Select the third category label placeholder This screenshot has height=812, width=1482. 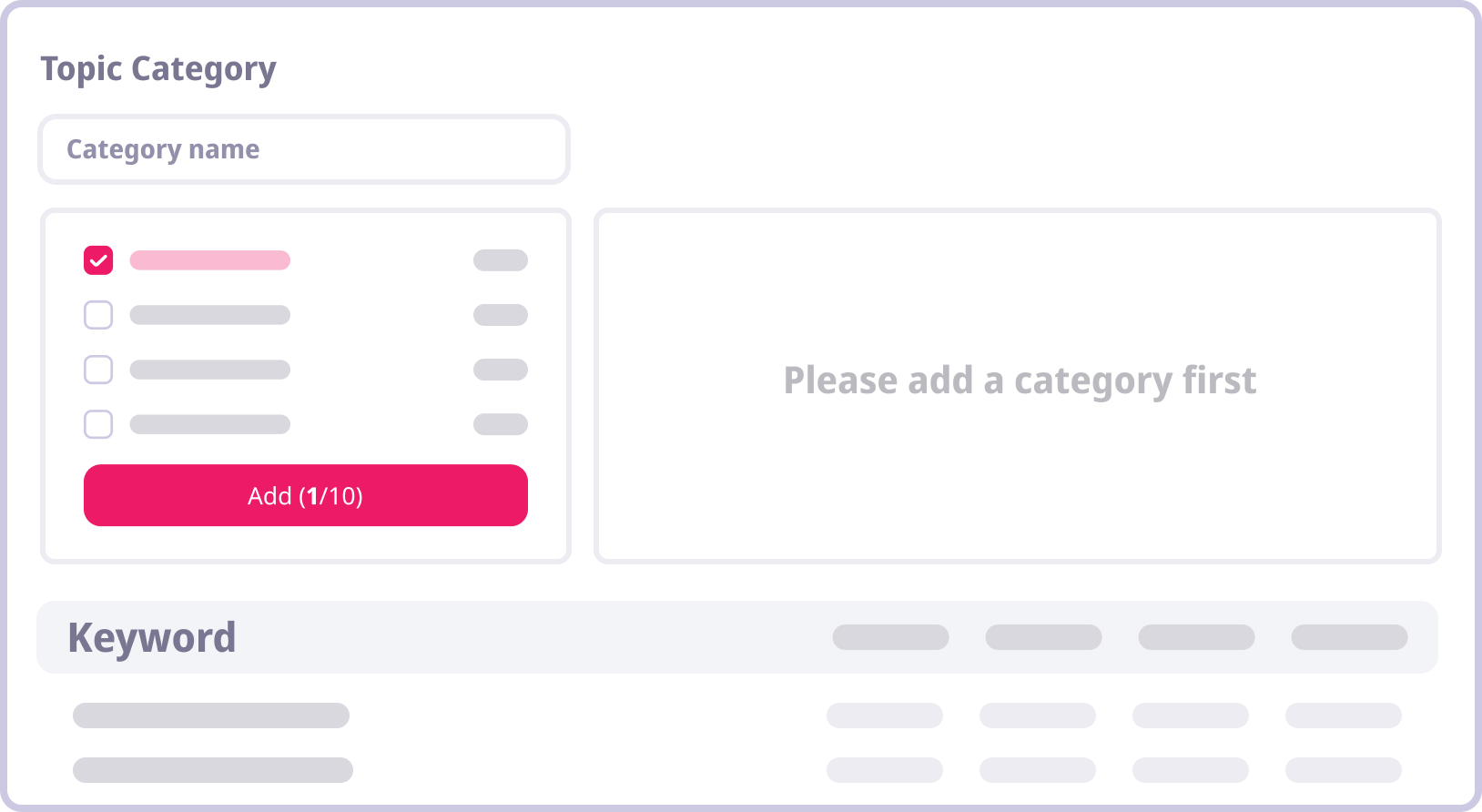pos(210,370)
